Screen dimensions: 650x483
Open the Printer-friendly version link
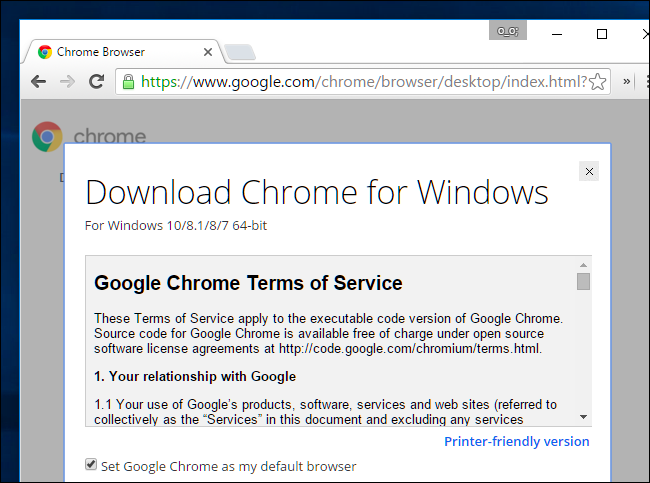click(x=516, y=441)
